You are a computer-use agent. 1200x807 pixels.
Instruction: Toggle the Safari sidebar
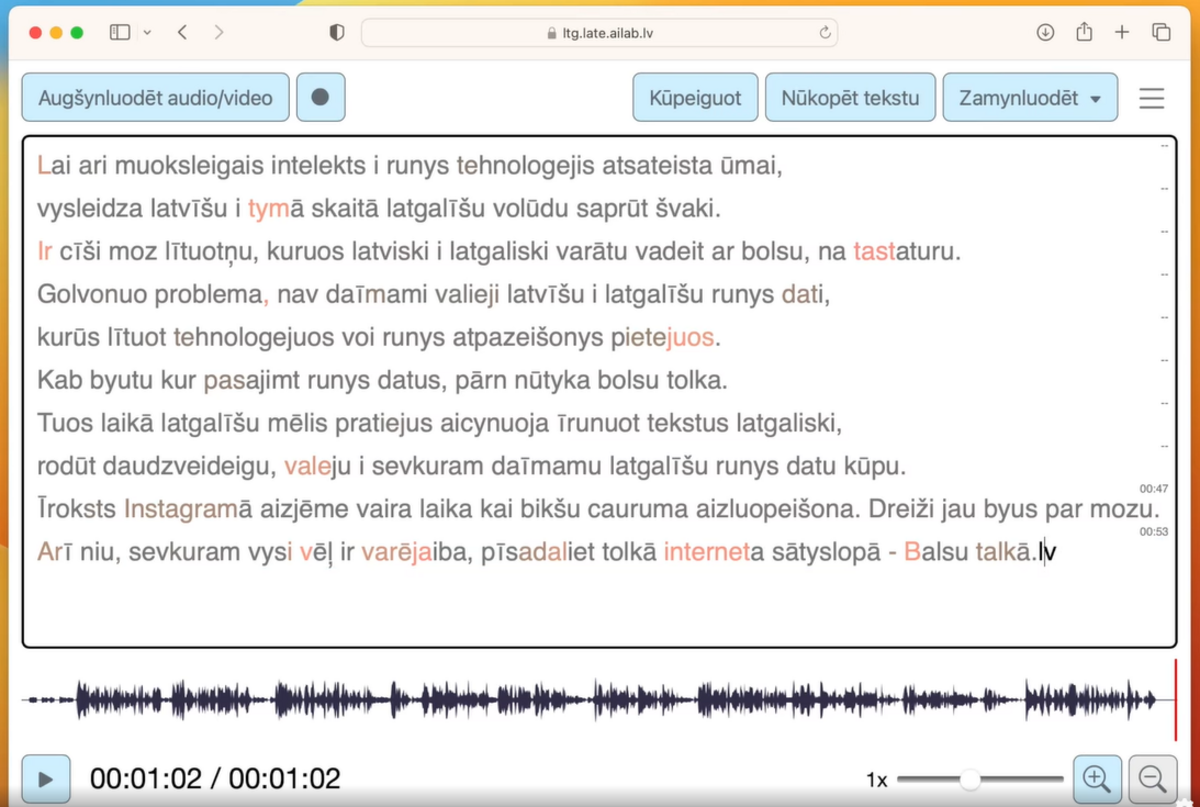[120, 32]
